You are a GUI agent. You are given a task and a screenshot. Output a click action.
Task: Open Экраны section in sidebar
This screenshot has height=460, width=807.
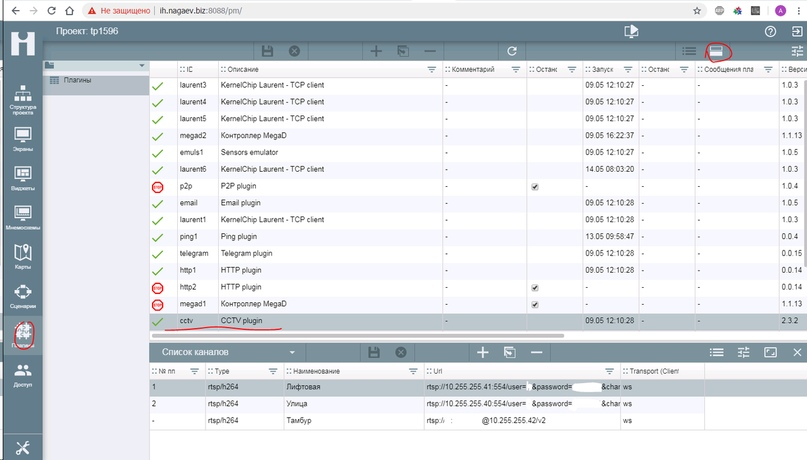tap(23, 139)
